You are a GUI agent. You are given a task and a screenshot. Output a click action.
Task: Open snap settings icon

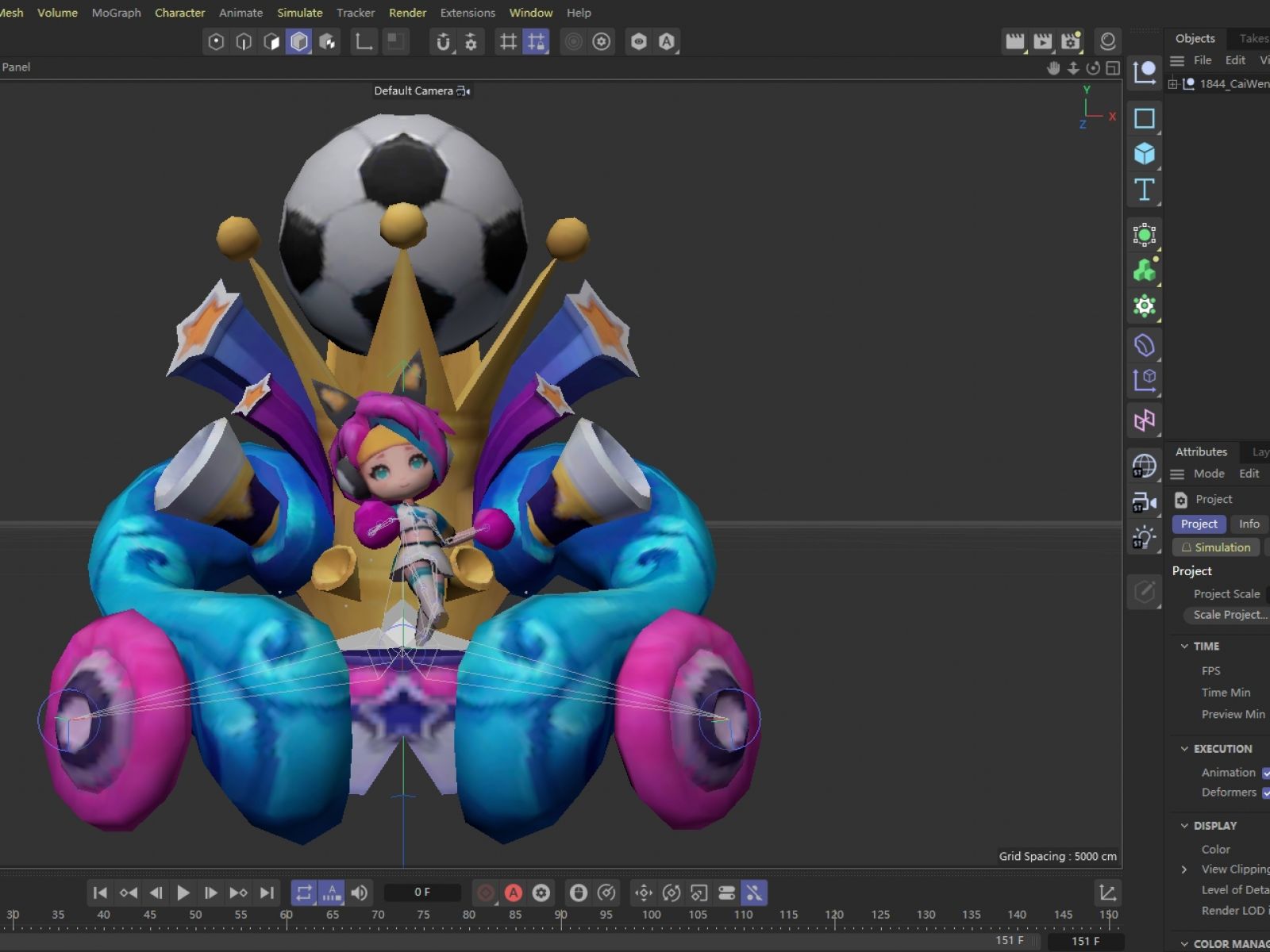pos(471,41)
